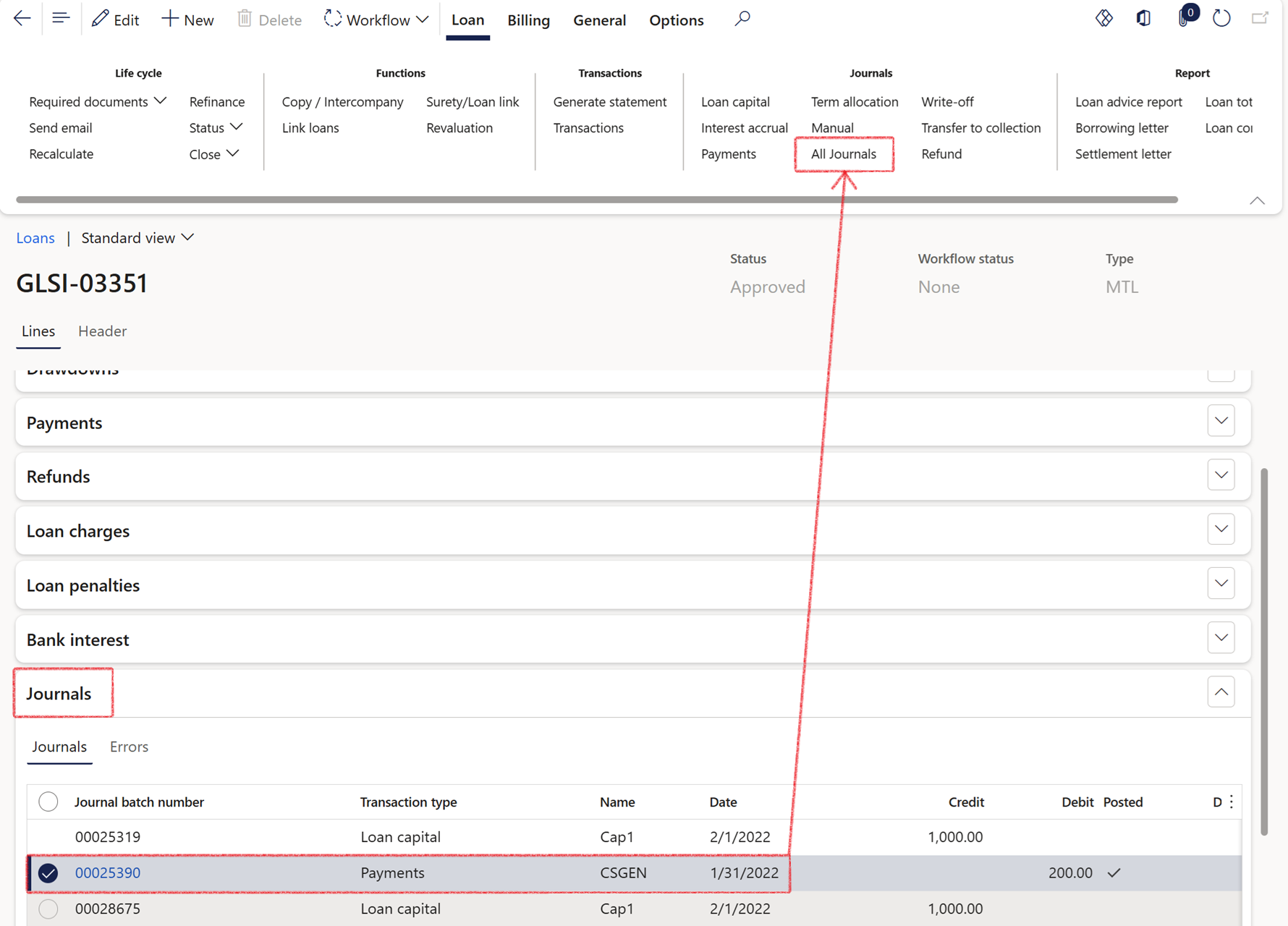Switch to the Billing ribbon tab
Viewport: 1288px width, 926px height.
point(528,20)
